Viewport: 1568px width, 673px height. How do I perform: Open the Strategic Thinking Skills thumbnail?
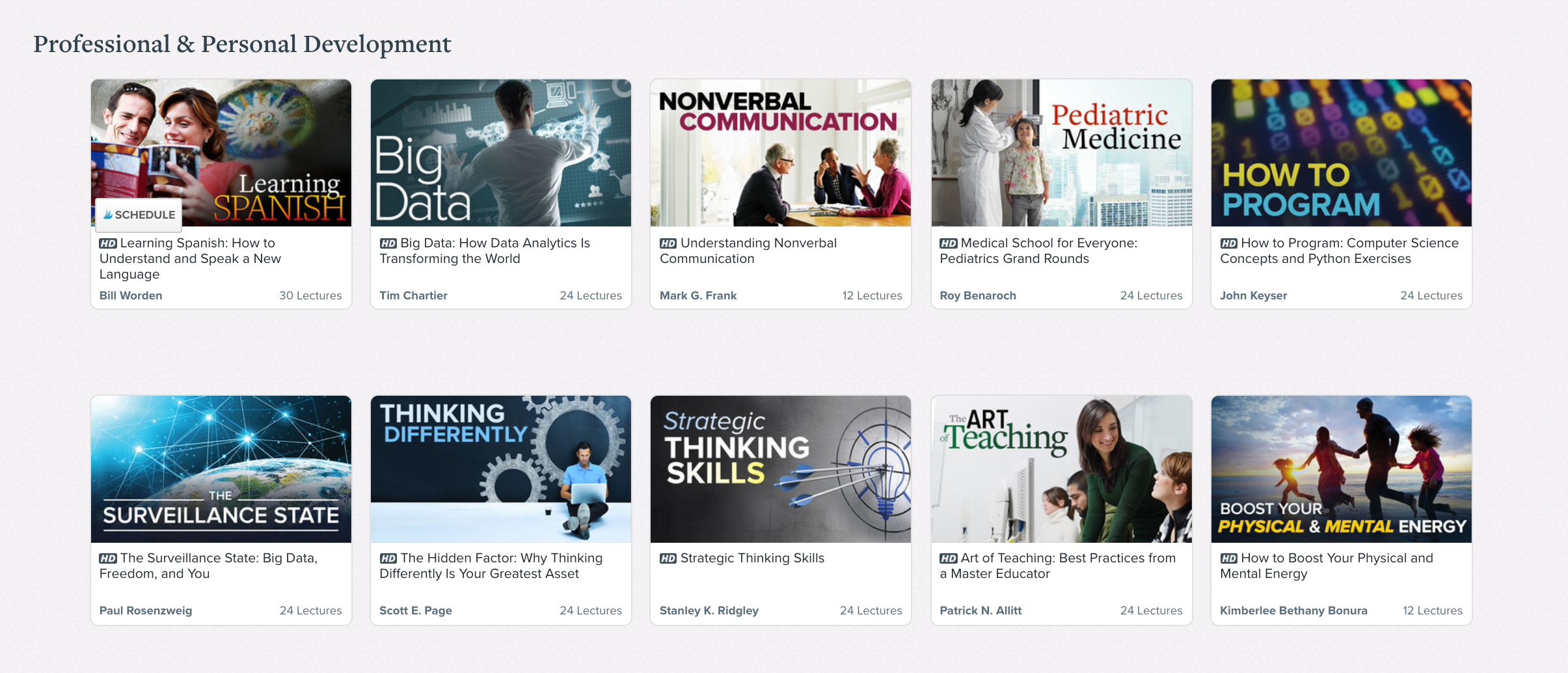click(x=781, y=469)
